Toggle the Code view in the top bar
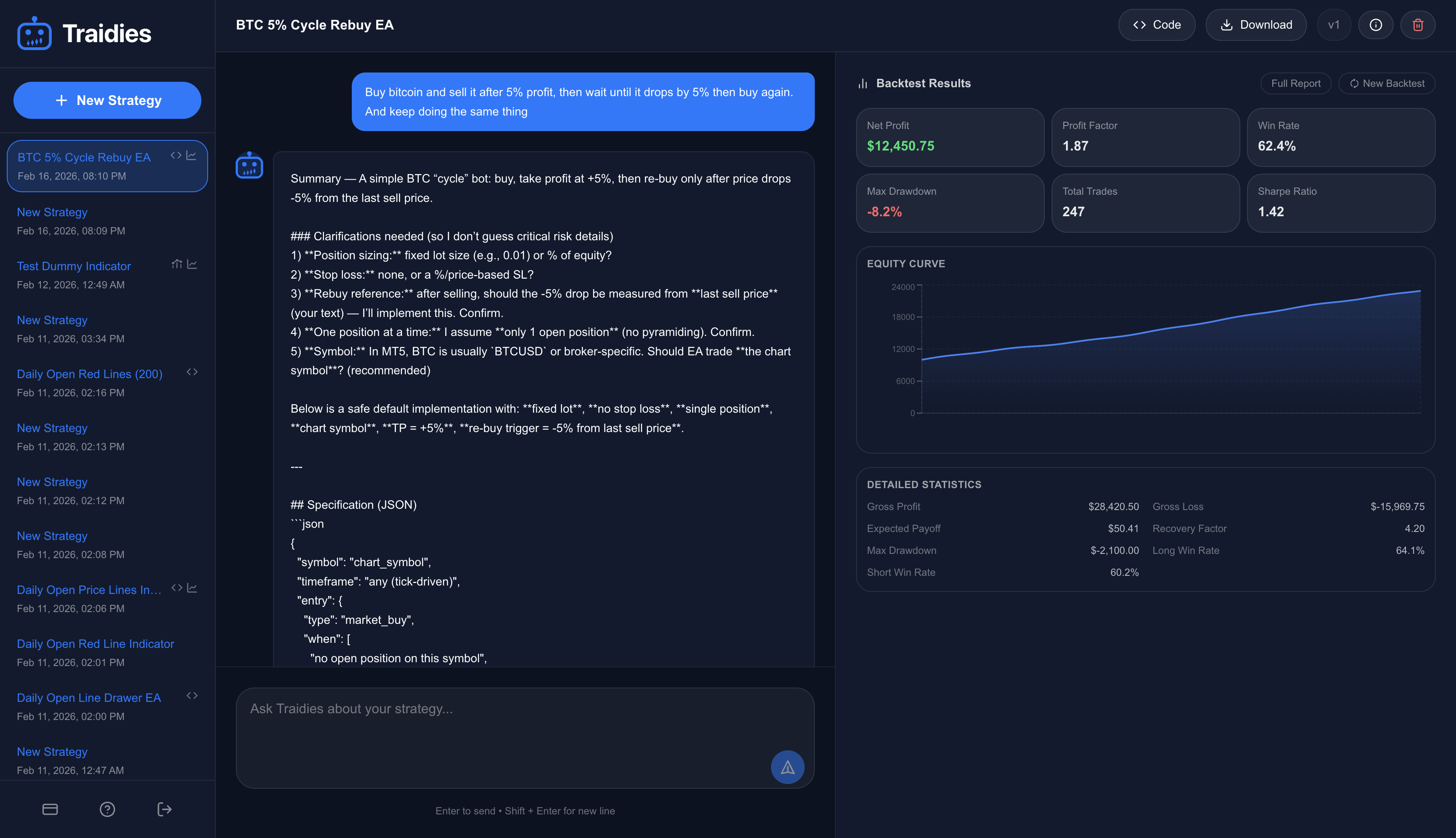Screen dimensions: 1456x838 pos(1156,25)
